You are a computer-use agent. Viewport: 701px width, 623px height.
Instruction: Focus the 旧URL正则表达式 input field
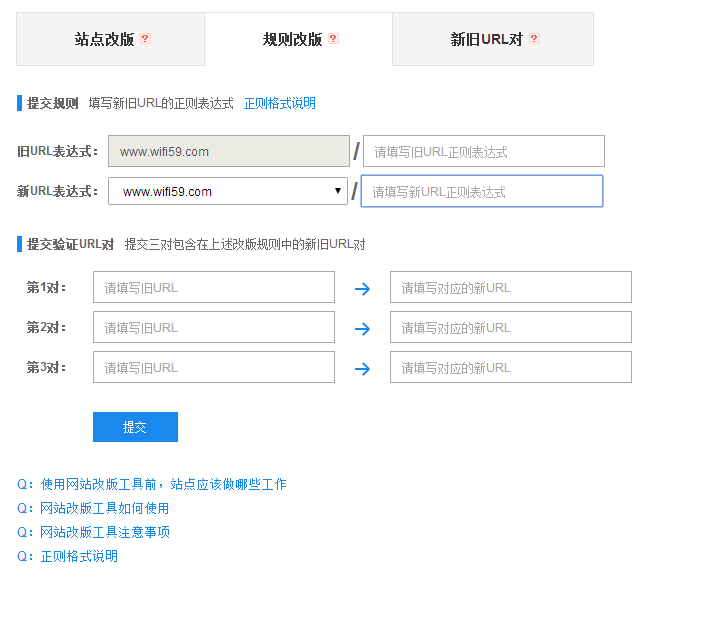point(484,151)
